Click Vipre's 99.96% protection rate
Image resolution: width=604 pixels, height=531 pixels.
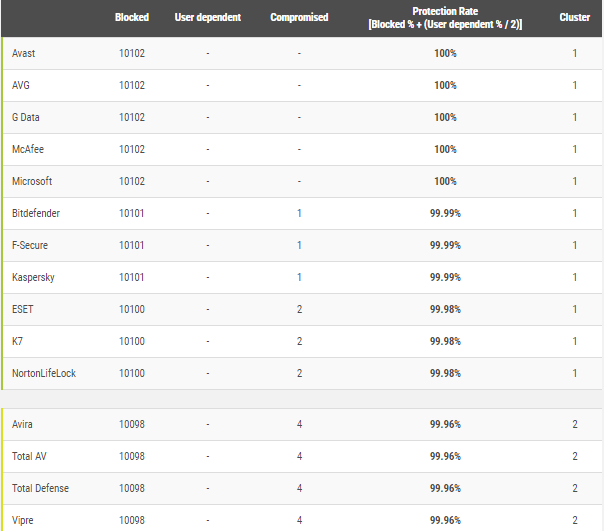tap(445, 520)
